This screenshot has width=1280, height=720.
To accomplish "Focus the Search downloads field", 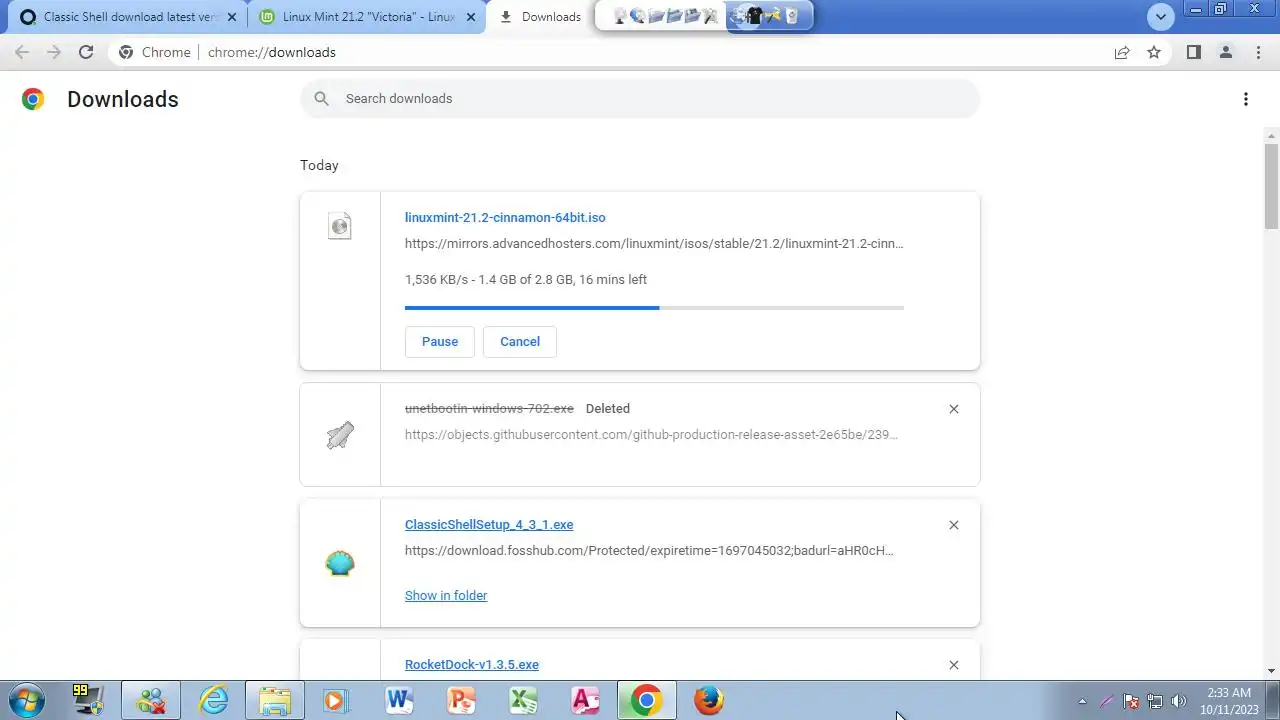I will pyautogui.click(x=640, y=98).
